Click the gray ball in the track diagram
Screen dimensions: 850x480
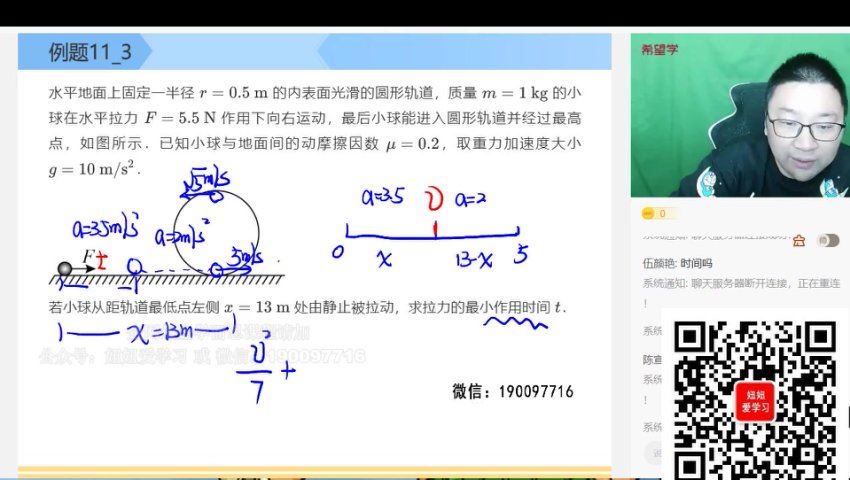[65, 268]
